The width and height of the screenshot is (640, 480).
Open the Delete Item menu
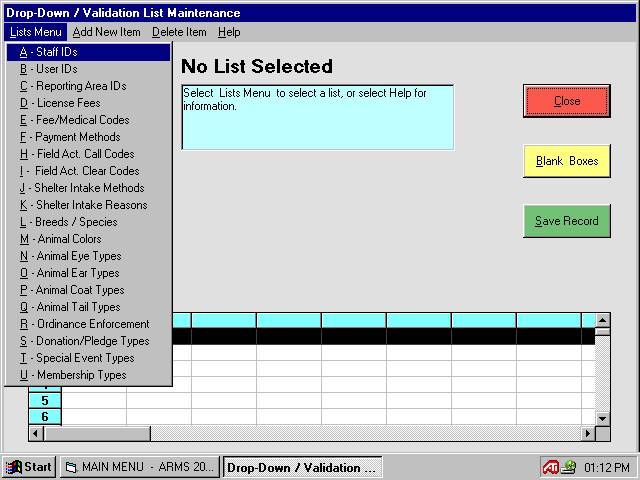(179, 32)
